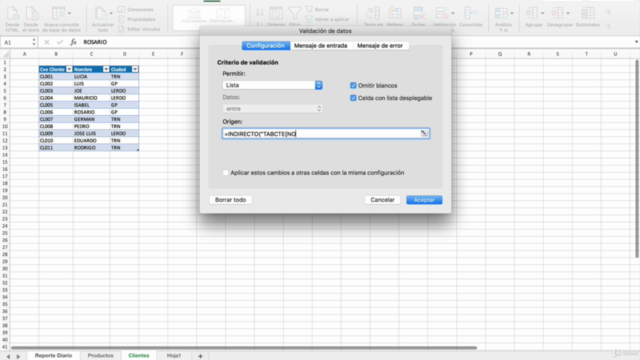Click the Consolidar icon
Viewport: 640px width, 360px height.
(x=471, y=14)
